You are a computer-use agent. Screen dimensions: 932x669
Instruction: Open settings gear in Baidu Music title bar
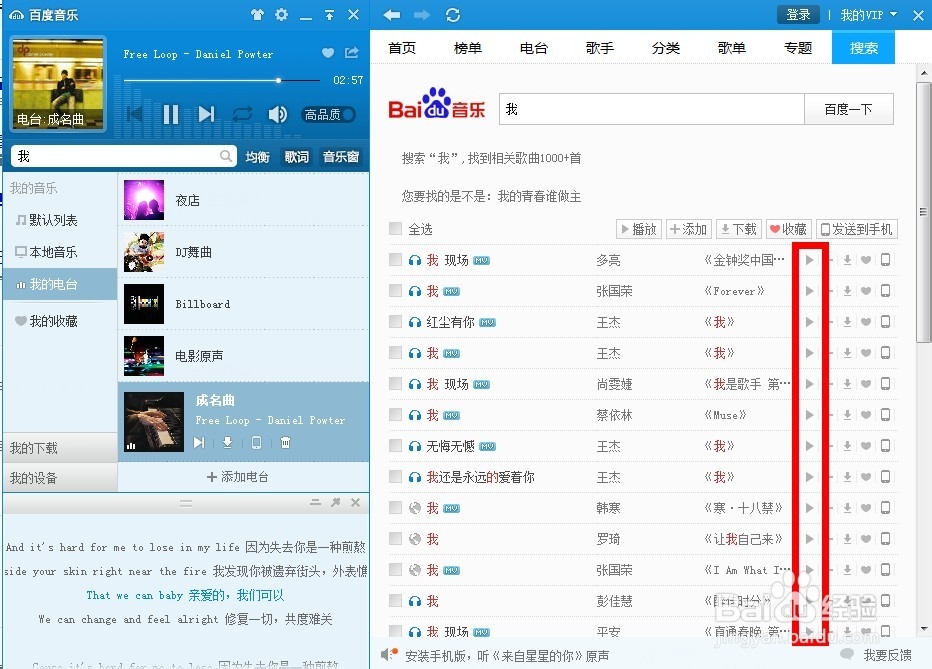(x=282, y=15)
